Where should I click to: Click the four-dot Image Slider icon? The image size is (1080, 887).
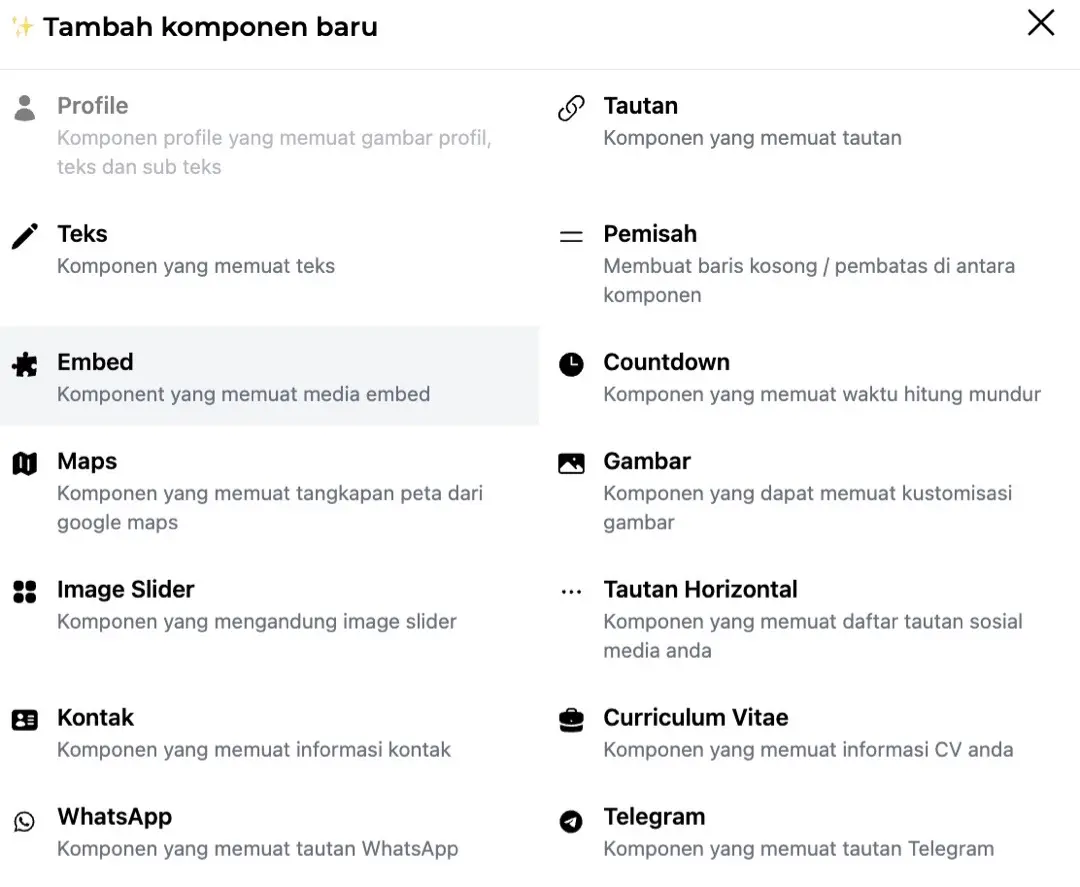pyautogui.click(x=25, y=591)
